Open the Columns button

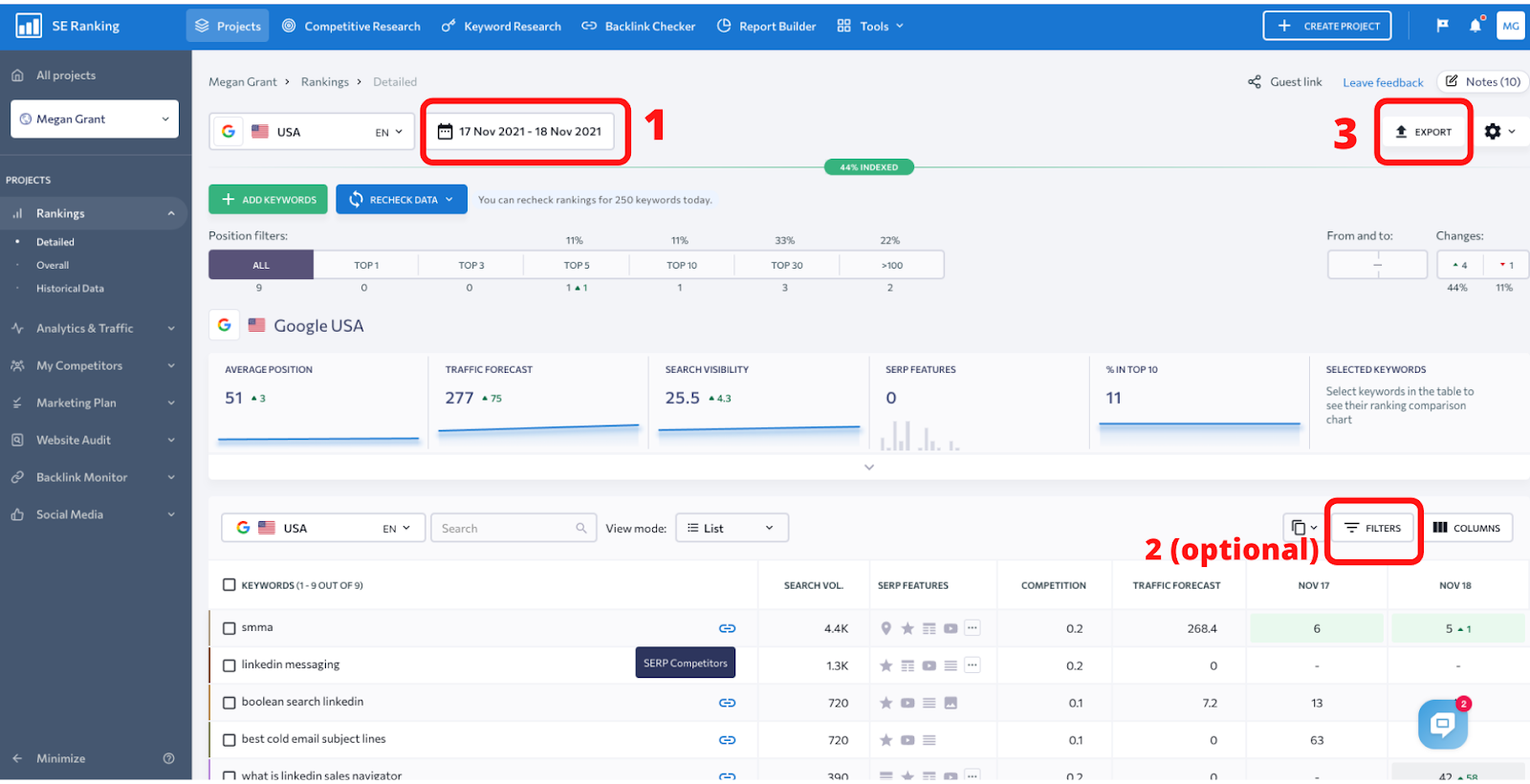1467,528
